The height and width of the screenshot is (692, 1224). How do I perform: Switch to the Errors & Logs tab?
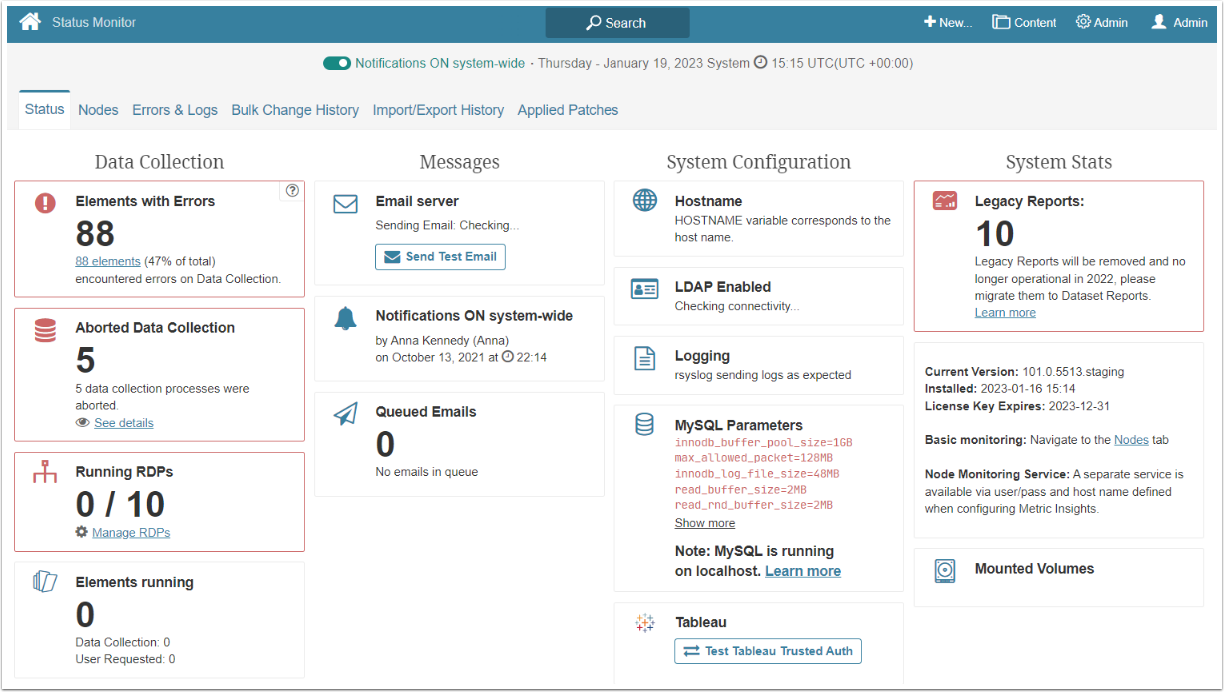point(175,110)
